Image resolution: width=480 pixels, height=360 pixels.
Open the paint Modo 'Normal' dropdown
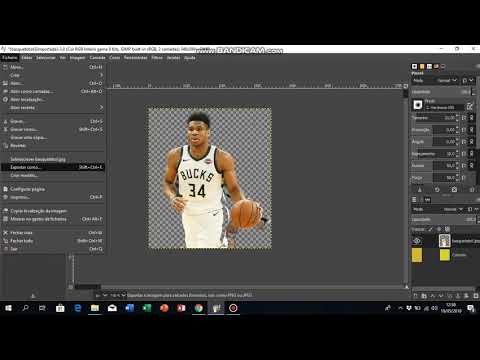coord(447,80)
